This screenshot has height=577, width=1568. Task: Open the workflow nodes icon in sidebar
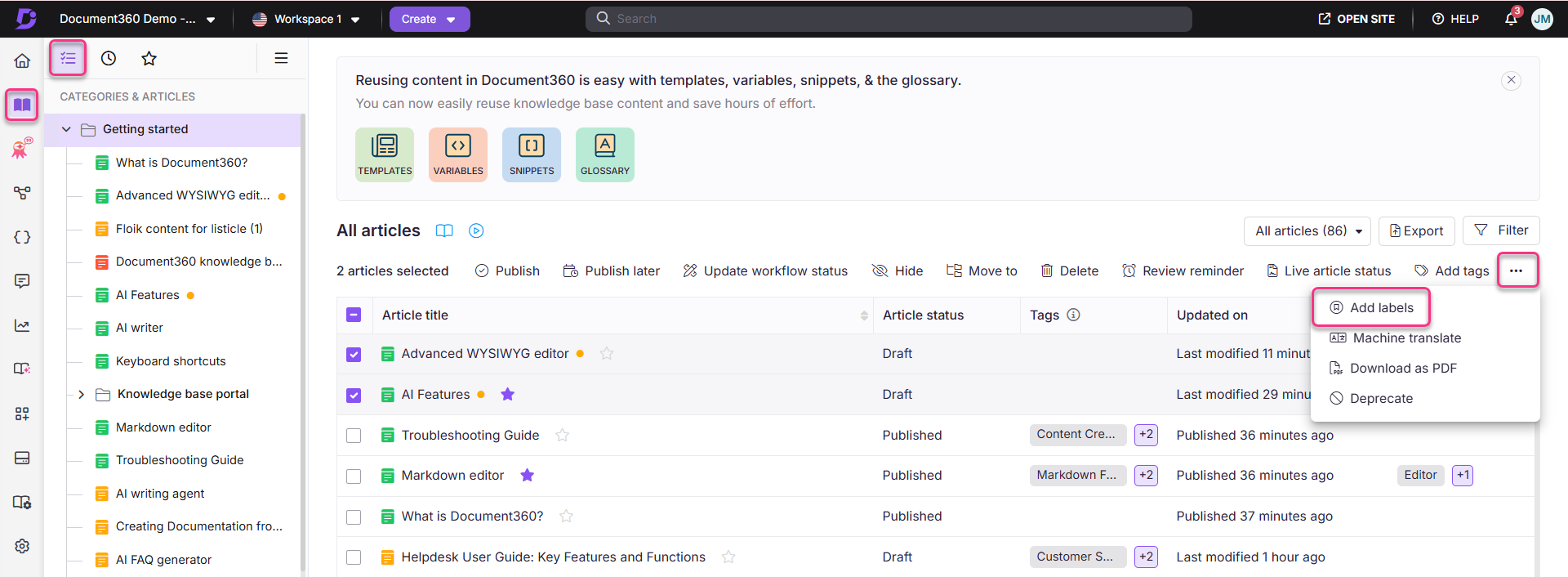coord(22,193)
